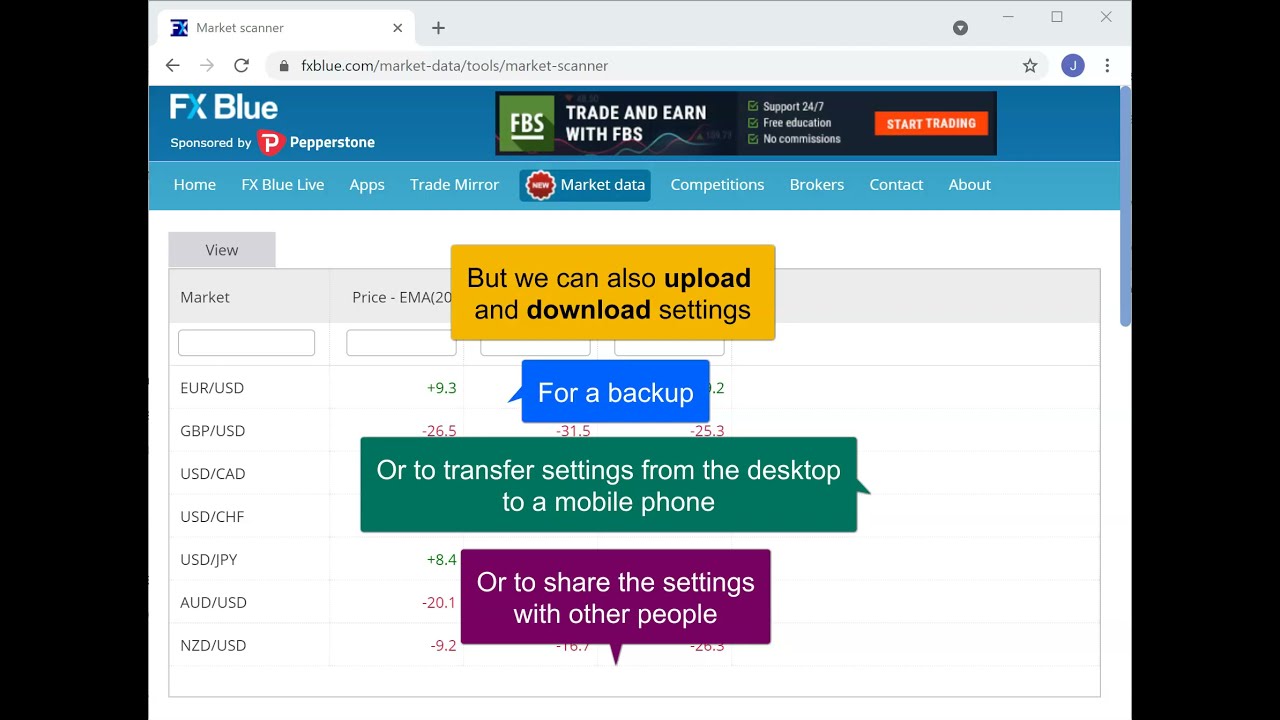
Task: Bookmark this page with the star icon
Action: click(1030, 66)
